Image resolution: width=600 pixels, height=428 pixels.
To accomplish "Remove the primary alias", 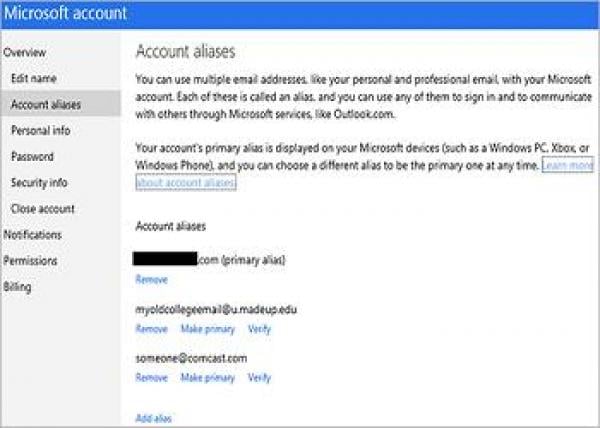I will coord(151,278).
